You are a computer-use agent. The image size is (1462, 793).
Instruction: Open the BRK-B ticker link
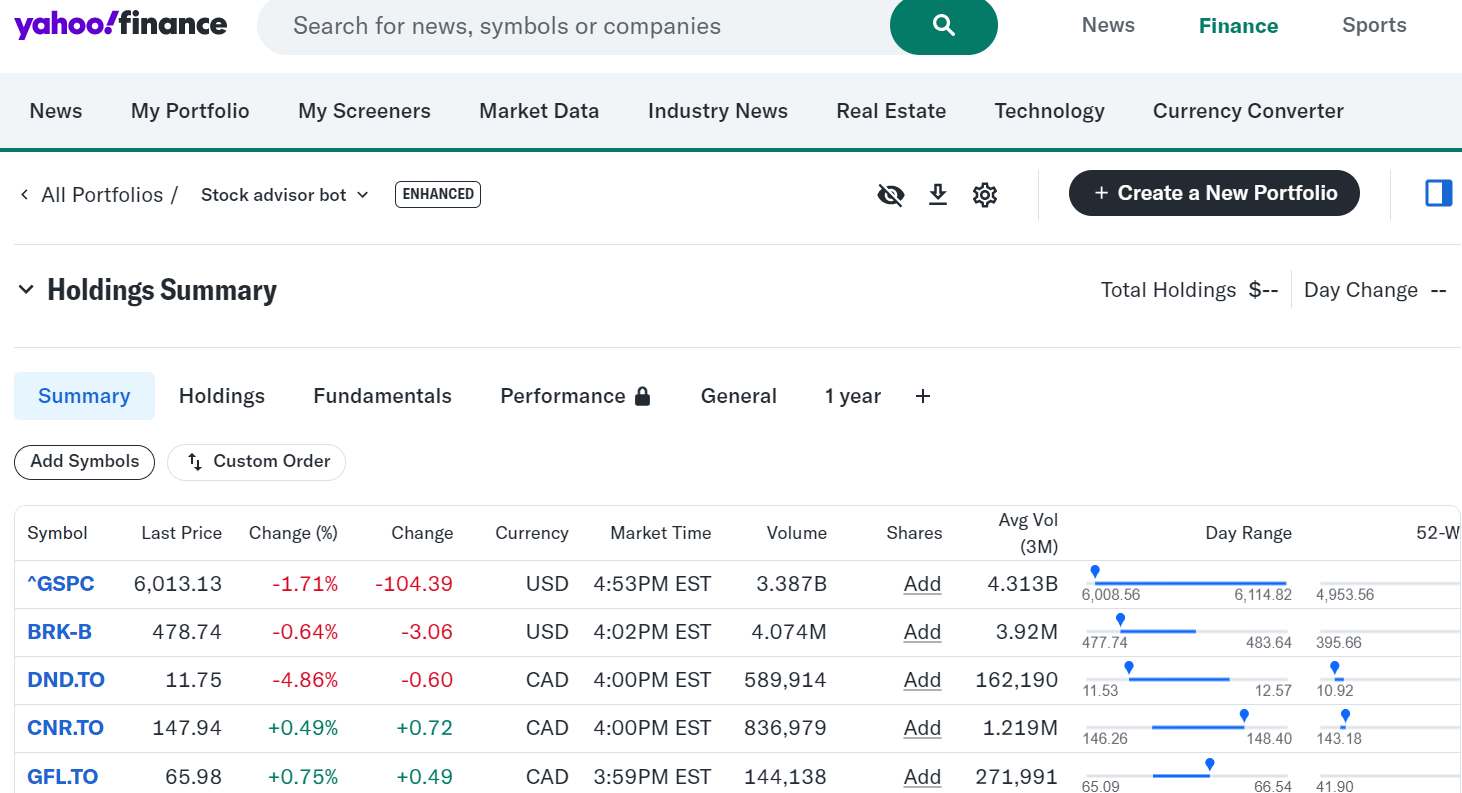[59, 632]
